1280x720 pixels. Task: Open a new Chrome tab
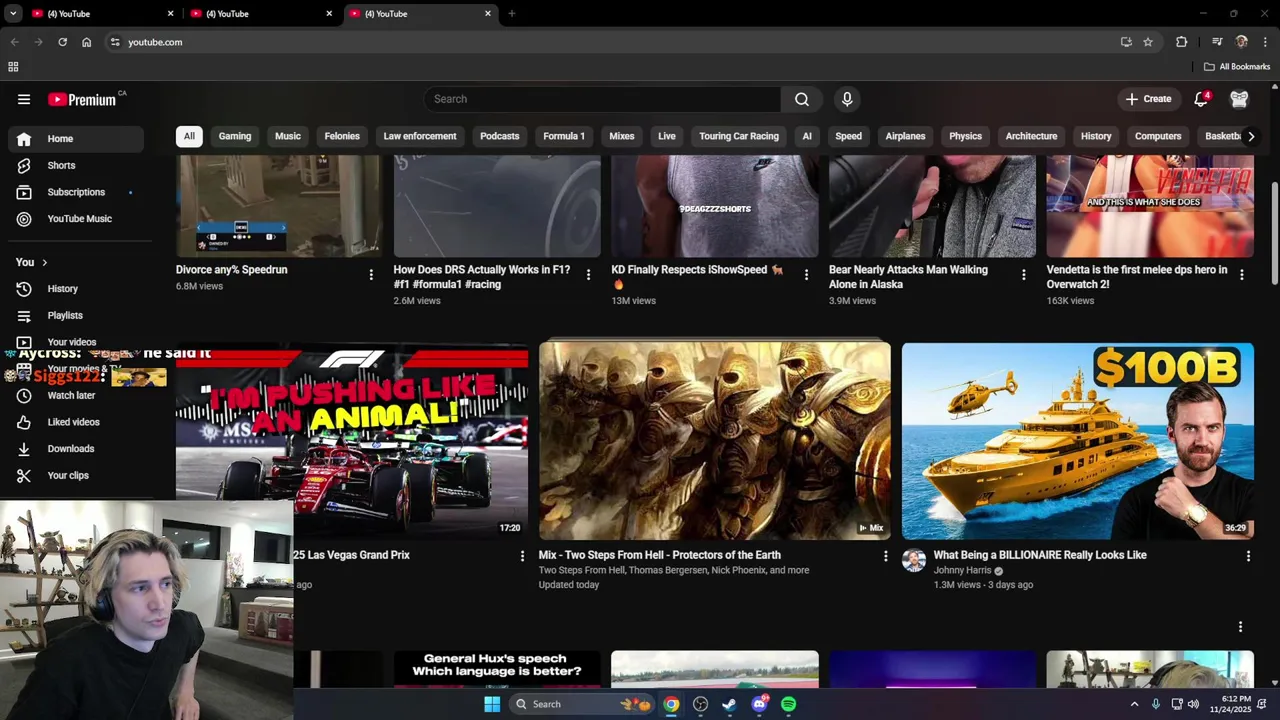coord(511,14)
